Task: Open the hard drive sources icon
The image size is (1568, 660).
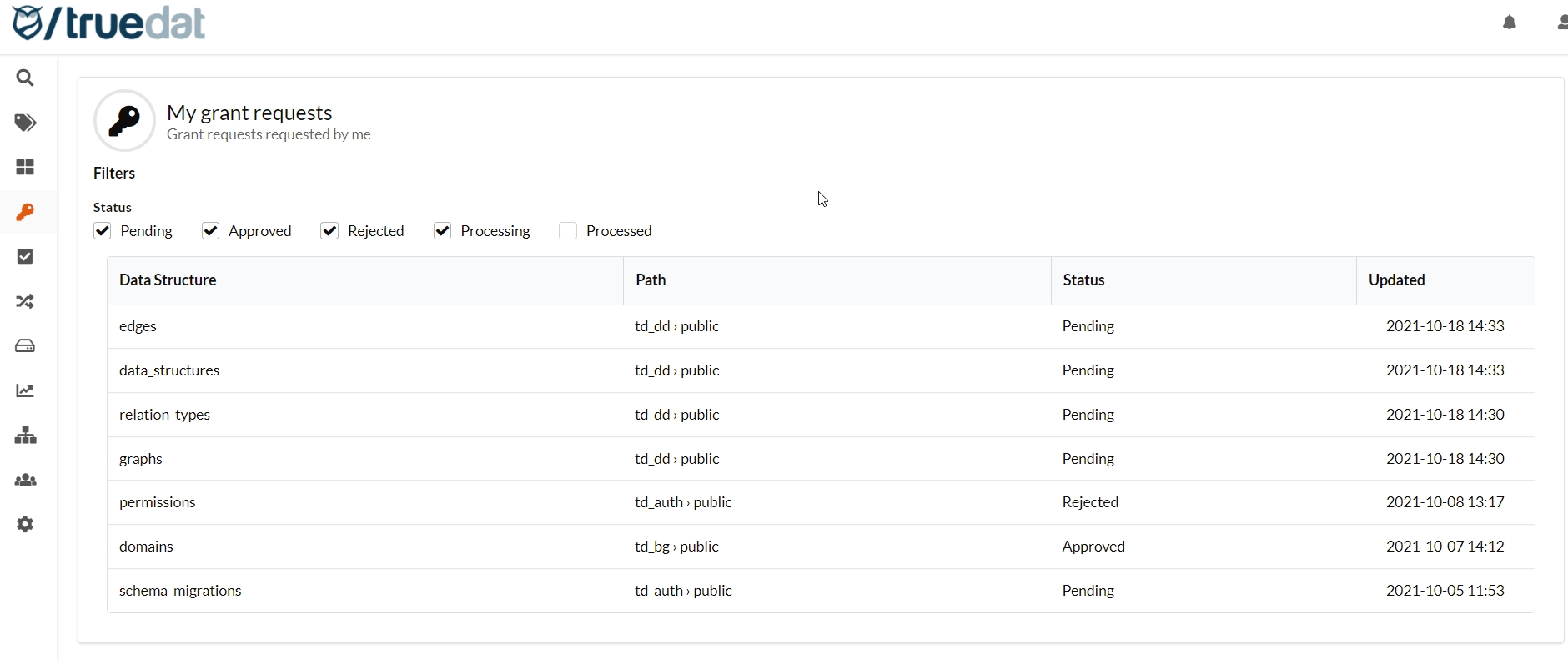Action: pyautogui.click(x=25, y=346)
